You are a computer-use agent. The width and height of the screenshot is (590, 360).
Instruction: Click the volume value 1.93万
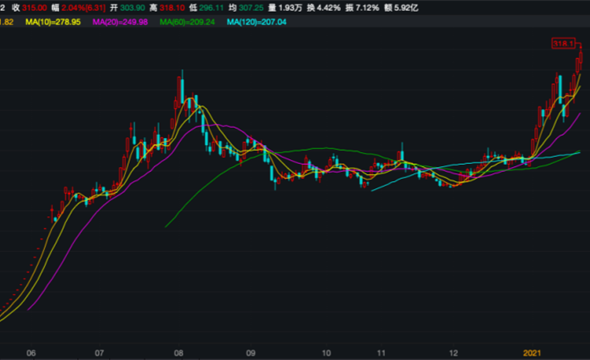point(290,8)
